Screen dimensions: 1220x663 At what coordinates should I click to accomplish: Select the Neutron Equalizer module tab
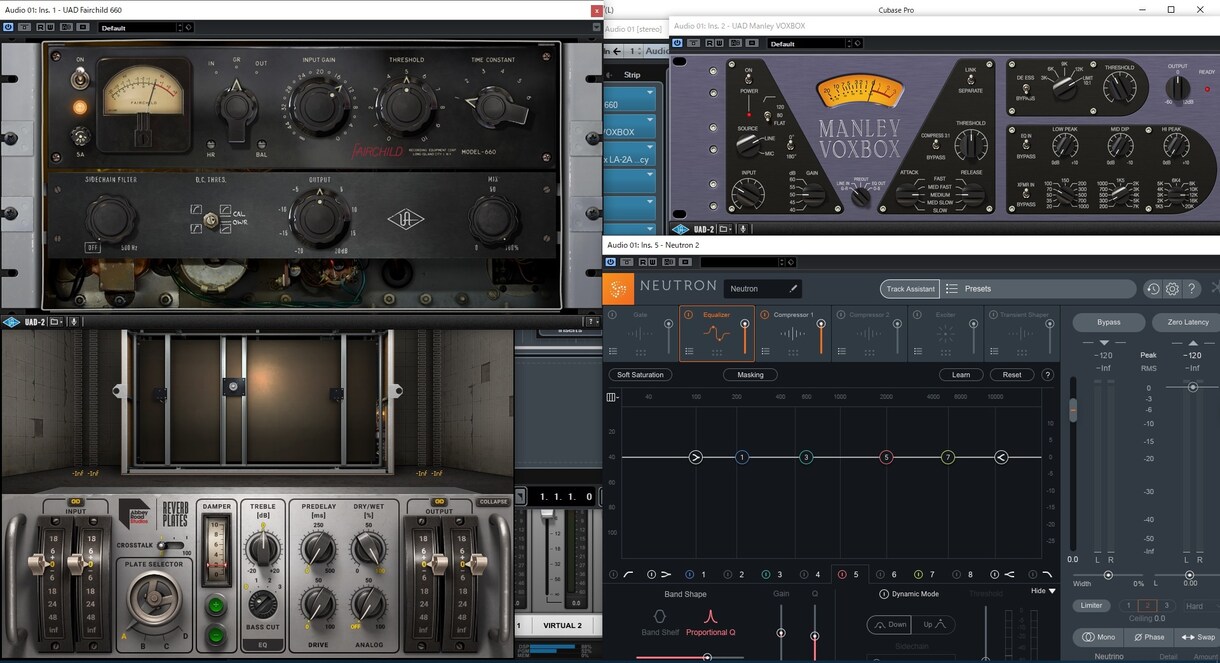pos(717,333)
